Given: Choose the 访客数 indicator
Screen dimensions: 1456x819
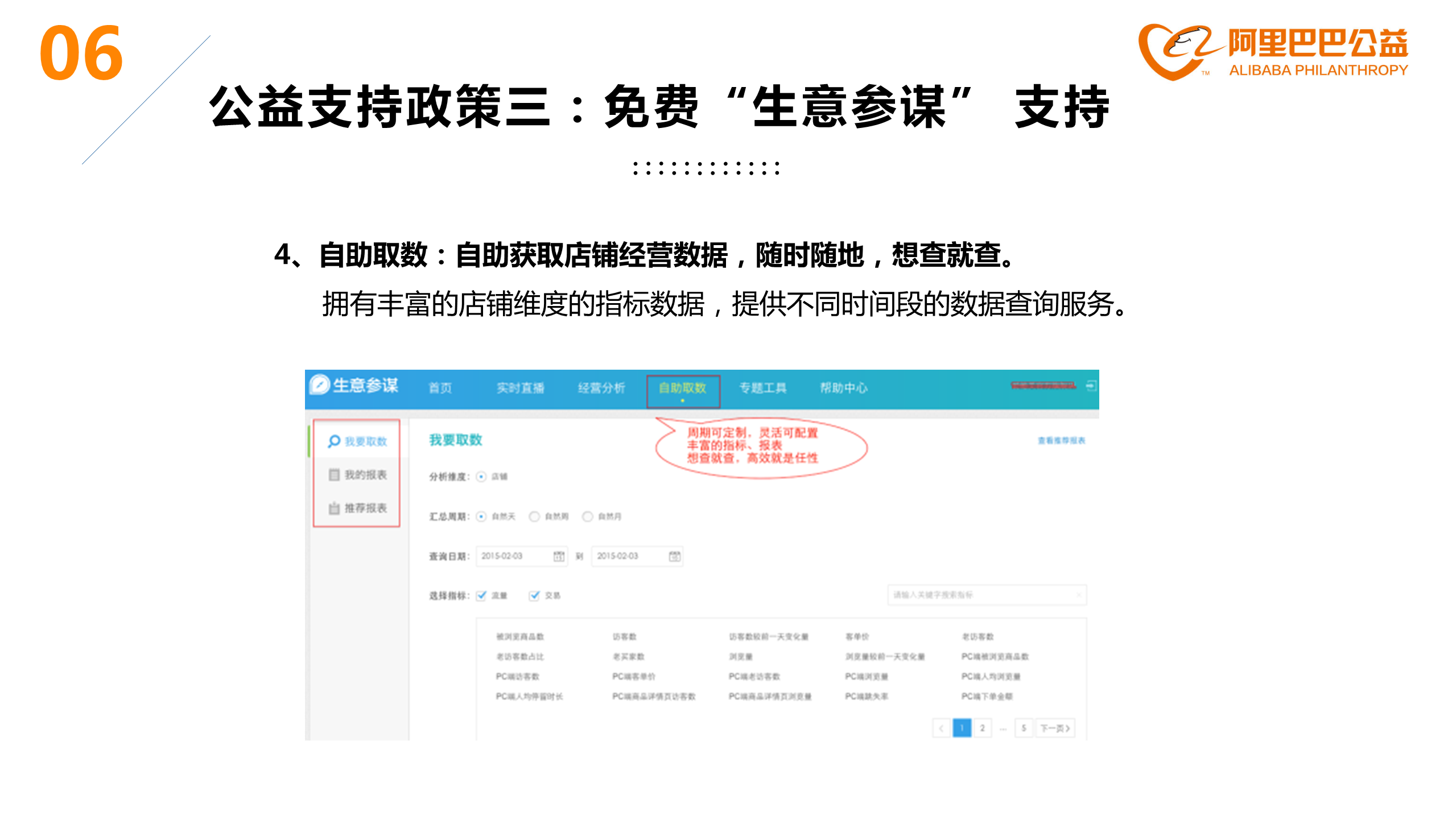Looking at the screenshot, I should click(x=624, y=636).
